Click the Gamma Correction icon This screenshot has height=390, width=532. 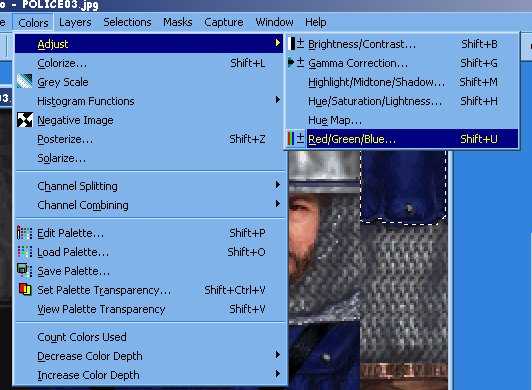click(x=296, y=62)
